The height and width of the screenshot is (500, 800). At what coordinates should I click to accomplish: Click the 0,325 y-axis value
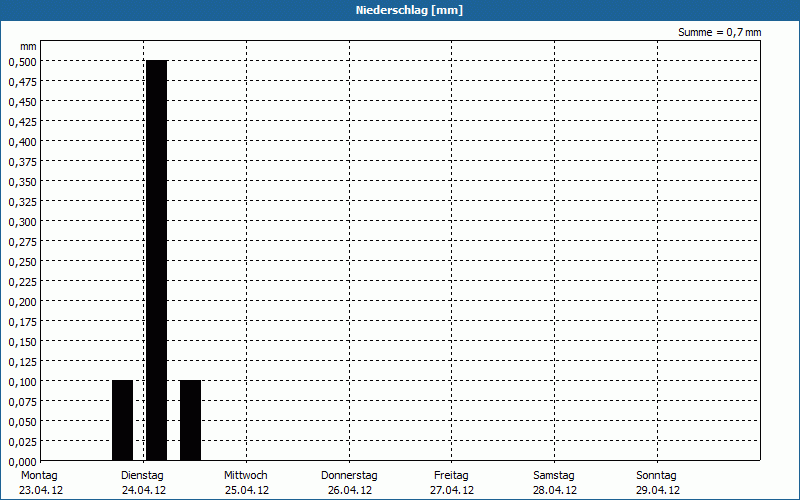pyautogui.click(x=22, y=202)
